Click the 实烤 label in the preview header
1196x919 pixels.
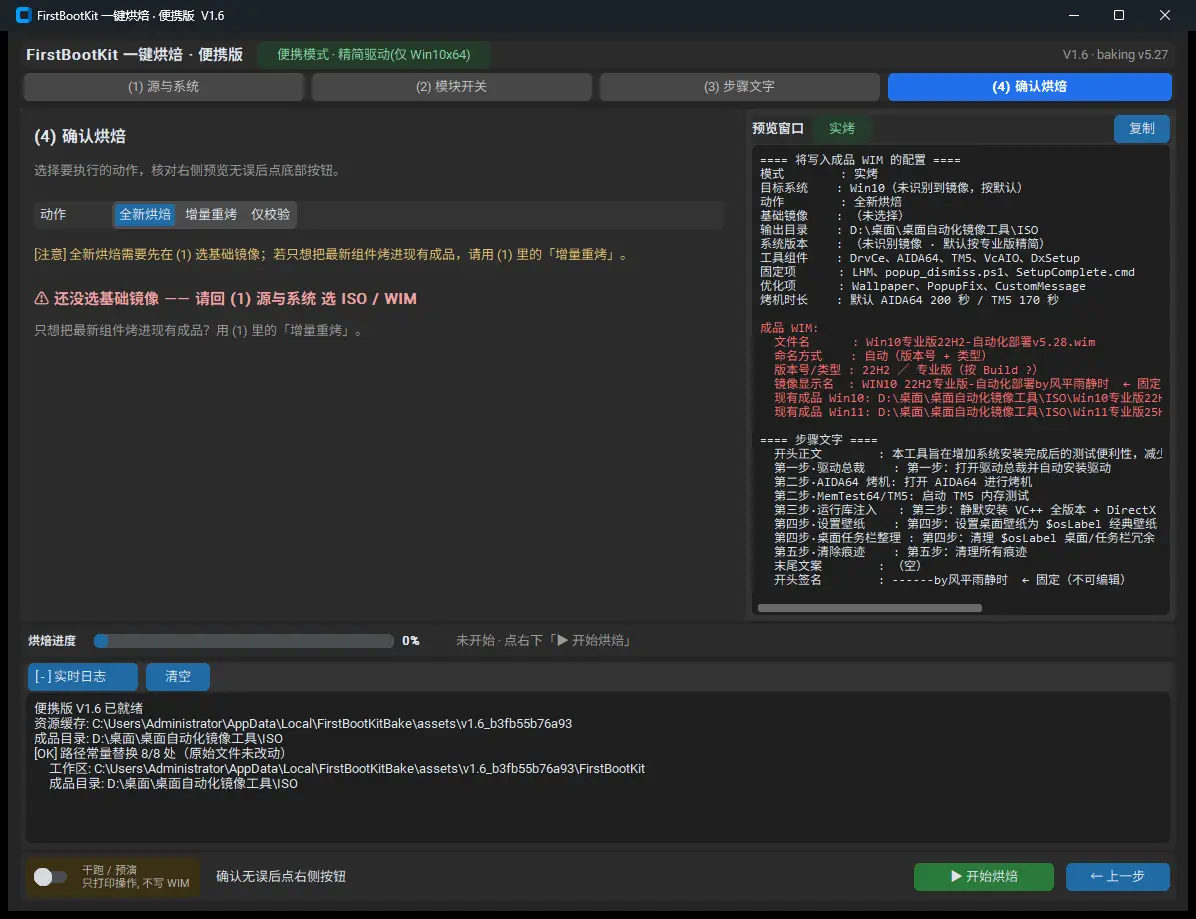pos(842,128)
